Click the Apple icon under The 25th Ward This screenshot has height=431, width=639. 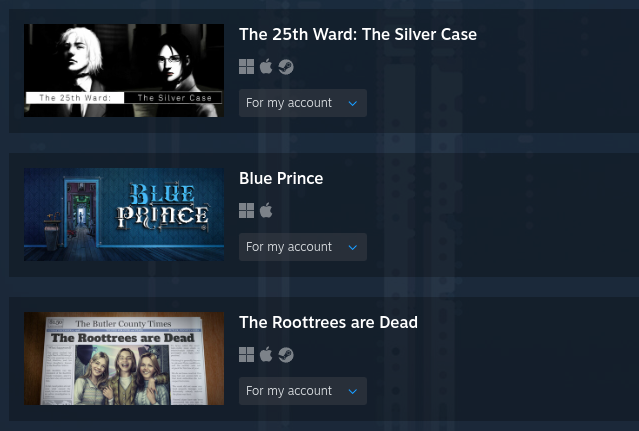(x=266, y=66)
